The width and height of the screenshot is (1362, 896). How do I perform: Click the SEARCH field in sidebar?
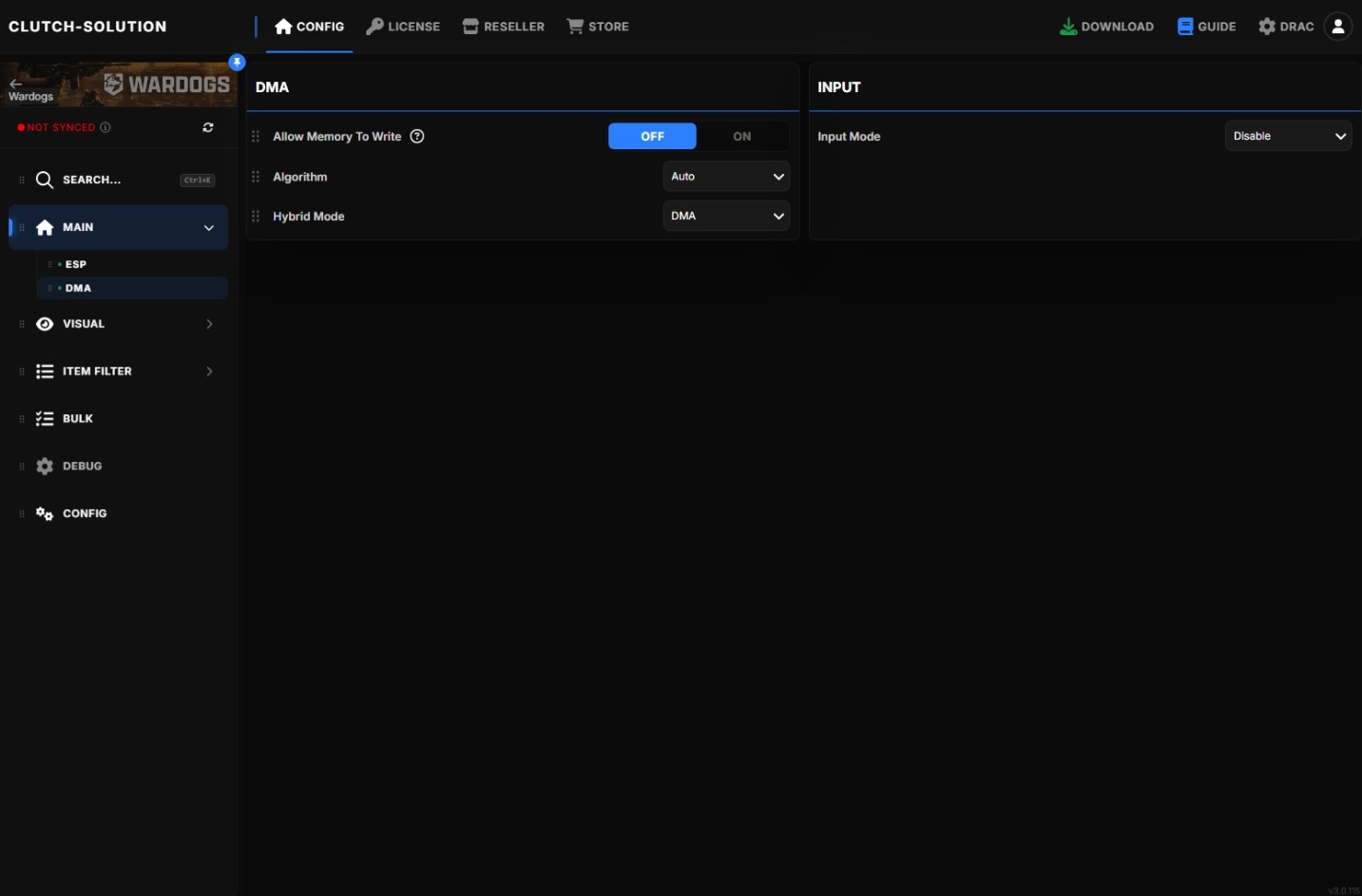coord(118,181)
